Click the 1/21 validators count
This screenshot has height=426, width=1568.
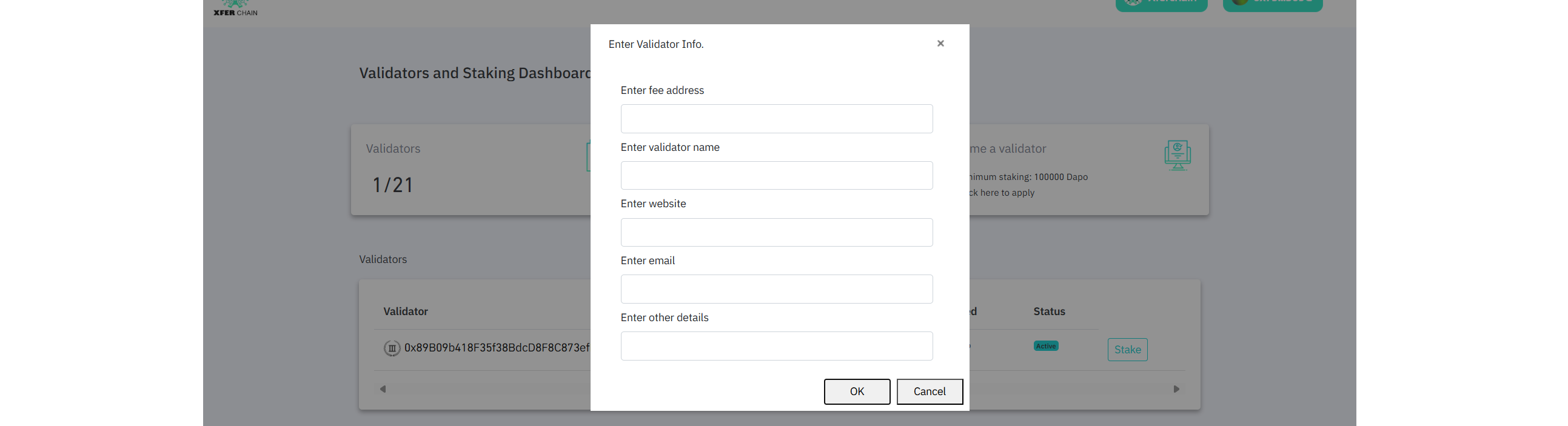click(x=393, y=185)
